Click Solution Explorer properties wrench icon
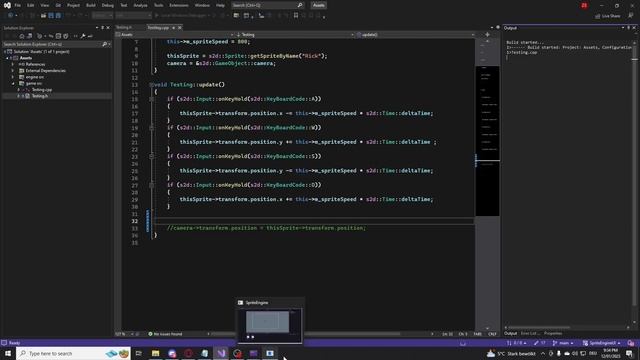The image size is (640, 360). click(83, 36)
